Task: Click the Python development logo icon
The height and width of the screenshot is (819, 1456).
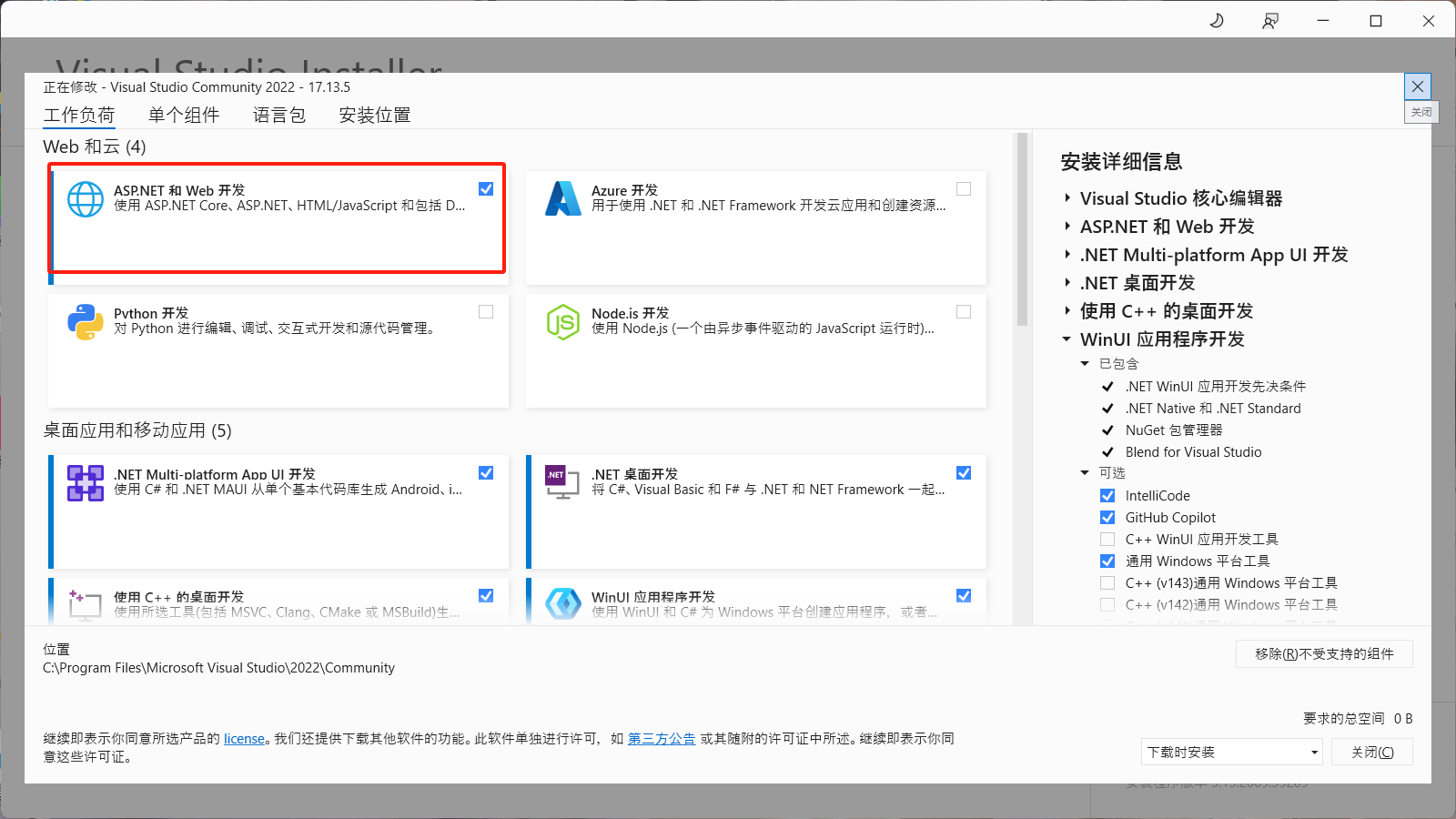Action: 86,322
